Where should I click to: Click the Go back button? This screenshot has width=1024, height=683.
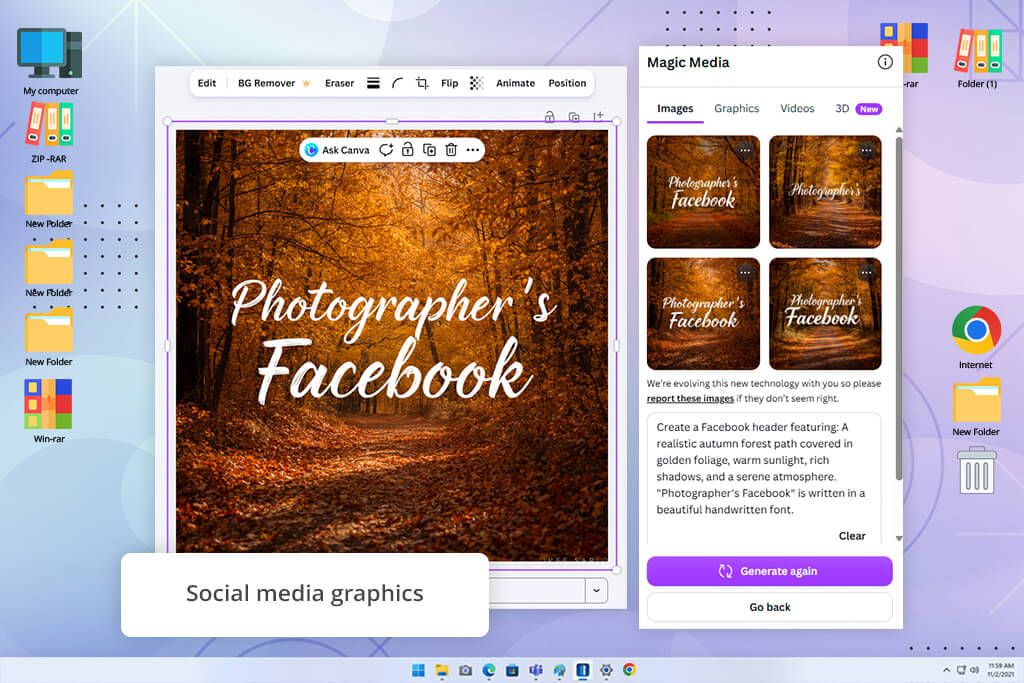click(769, 607)
